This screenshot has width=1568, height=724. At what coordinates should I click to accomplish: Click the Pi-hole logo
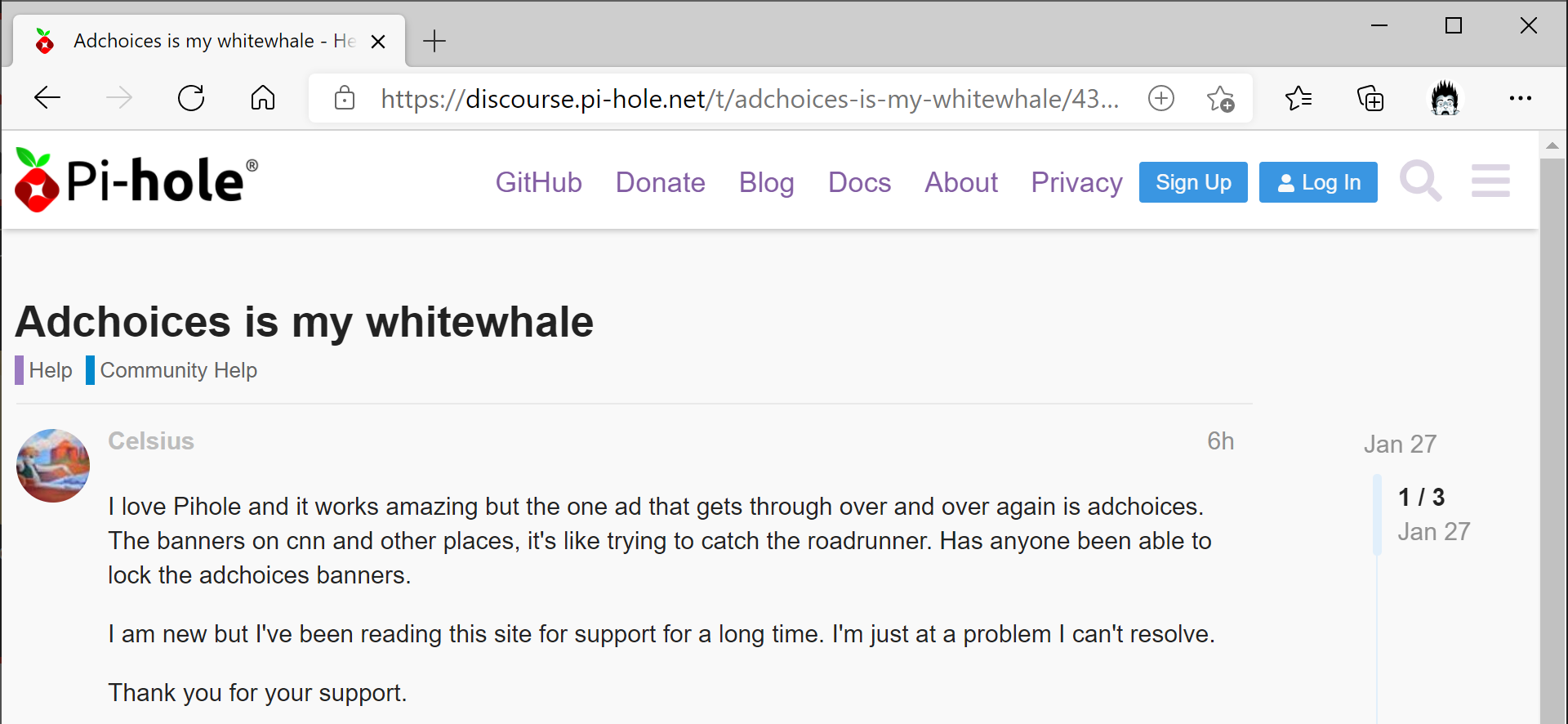[136, 180]
